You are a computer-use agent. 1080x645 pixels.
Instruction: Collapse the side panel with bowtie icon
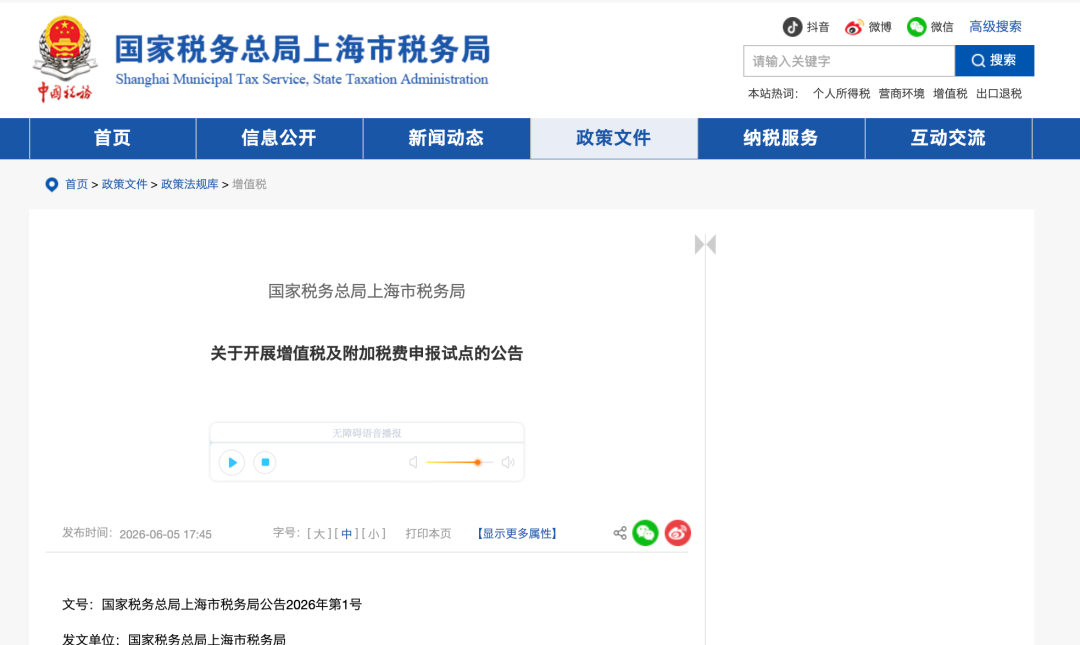(x=705, y=245)
